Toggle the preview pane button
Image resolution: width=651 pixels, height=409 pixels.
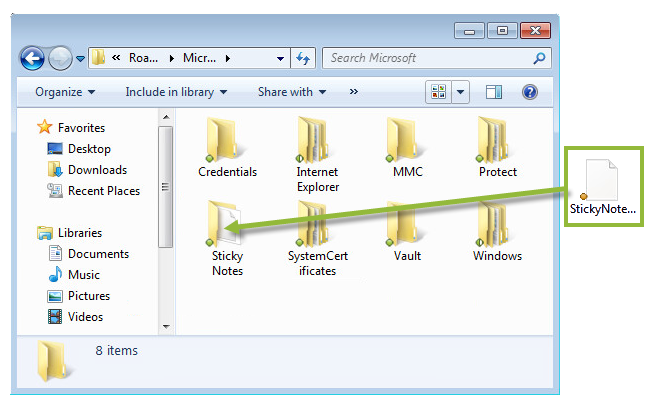[493, 92]
